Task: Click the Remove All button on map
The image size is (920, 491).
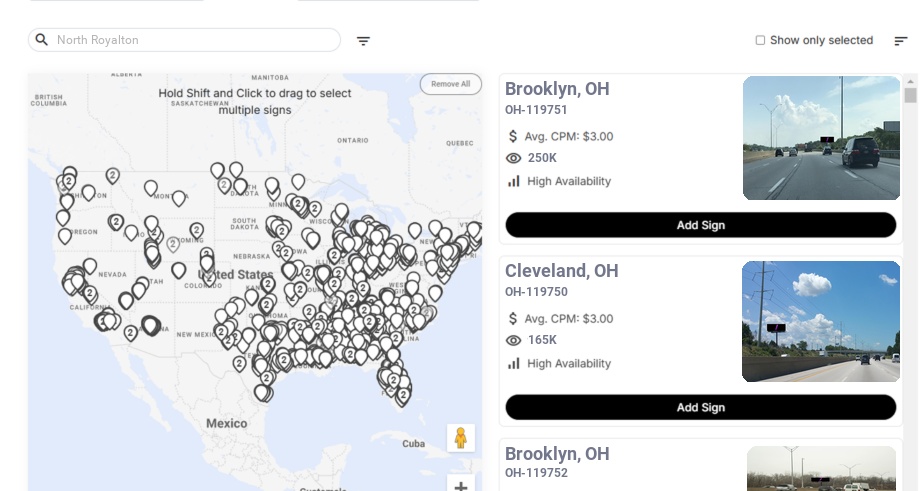Action: point(450,84)
